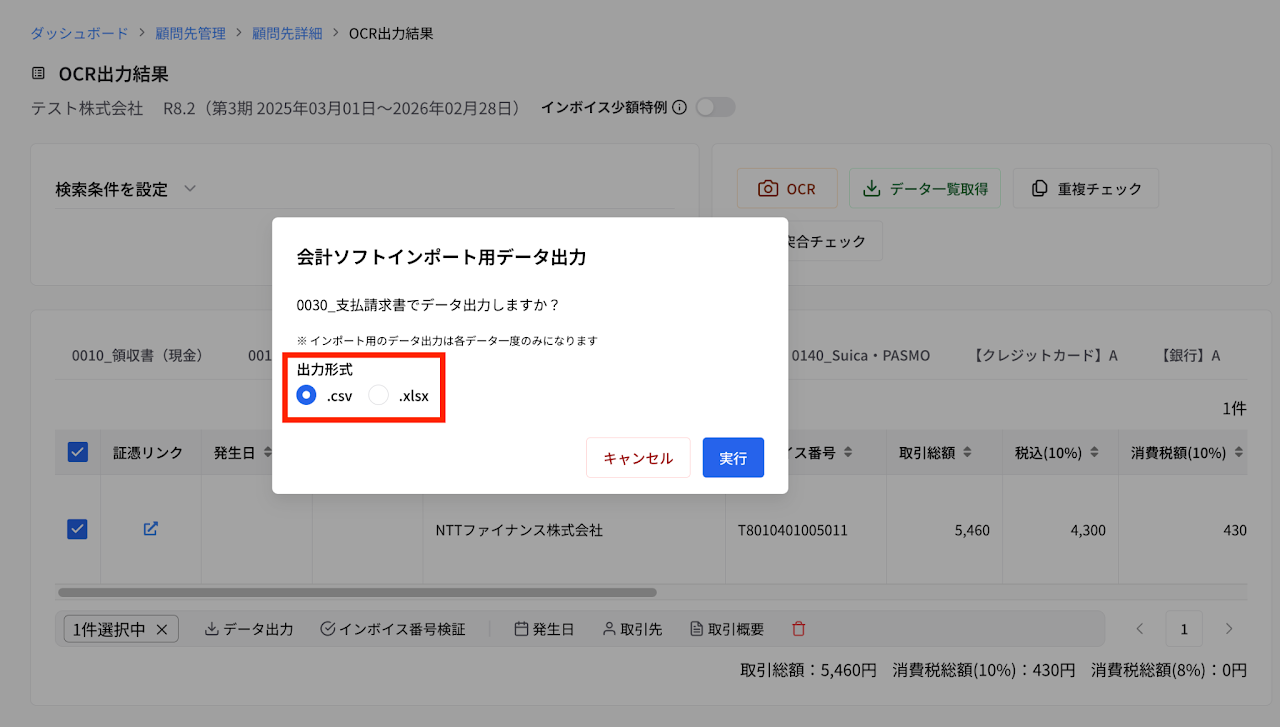Toggle the インボイス少額特例 switch
Viewport: 1280px width, 727px height.
coord(715,107)
